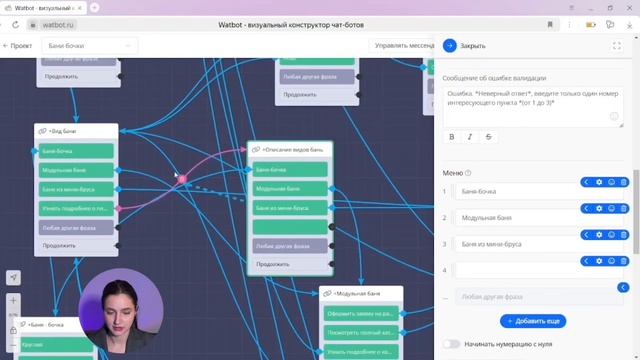Open the Бани бочки project dropdown
This screenshot has width=640, height=360.
(x=89, y=46)
